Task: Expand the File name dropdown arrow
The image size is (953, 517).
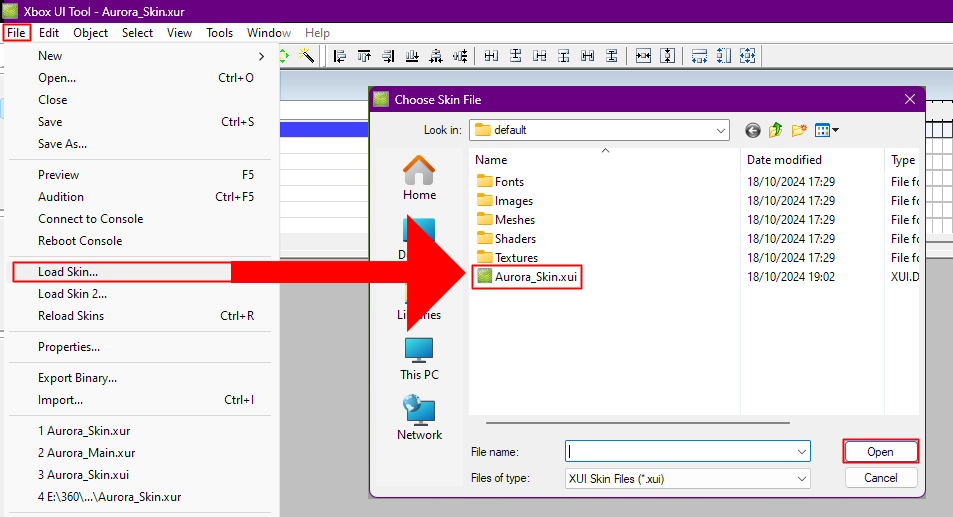Action: (x=802, y=451)
